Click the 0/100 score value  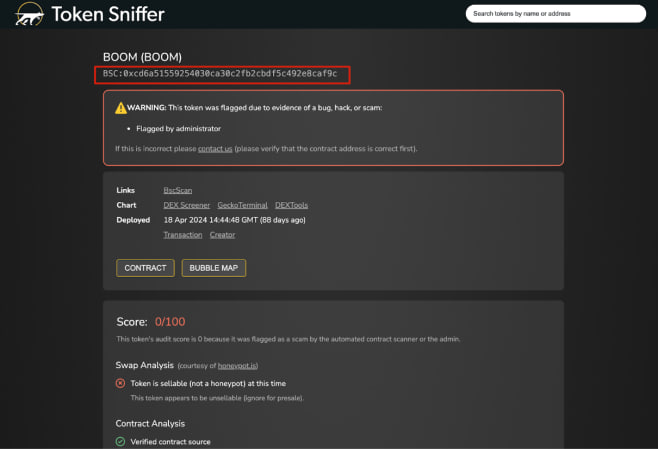click(170, 322)
